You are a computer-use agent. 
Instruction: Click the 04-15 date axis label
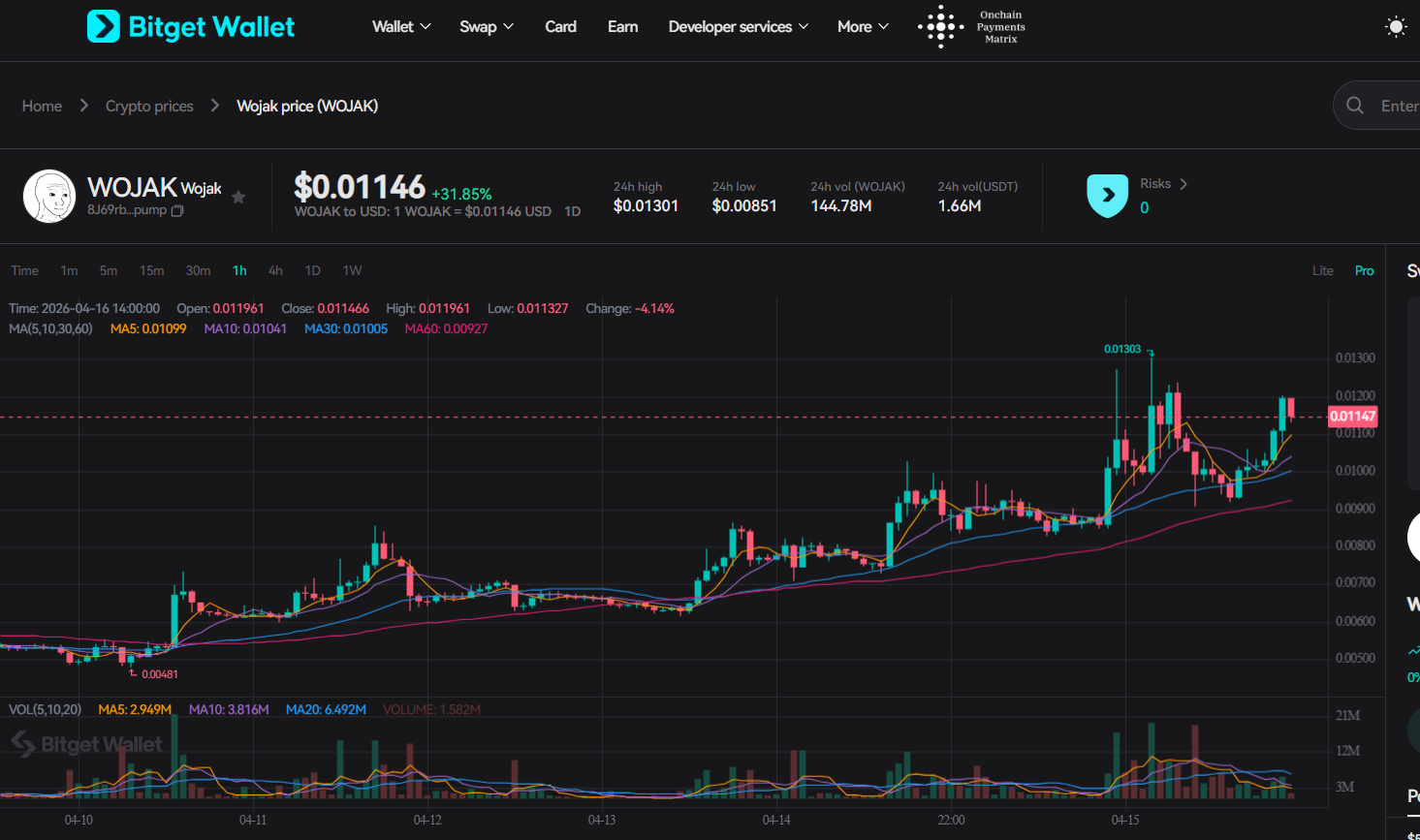(x=1125, y=820)
